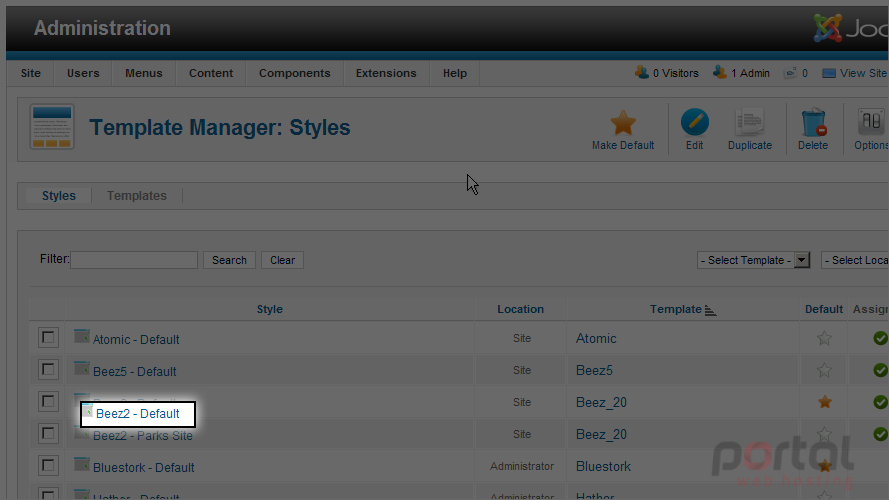Click the Clear button

click(282, 260)
